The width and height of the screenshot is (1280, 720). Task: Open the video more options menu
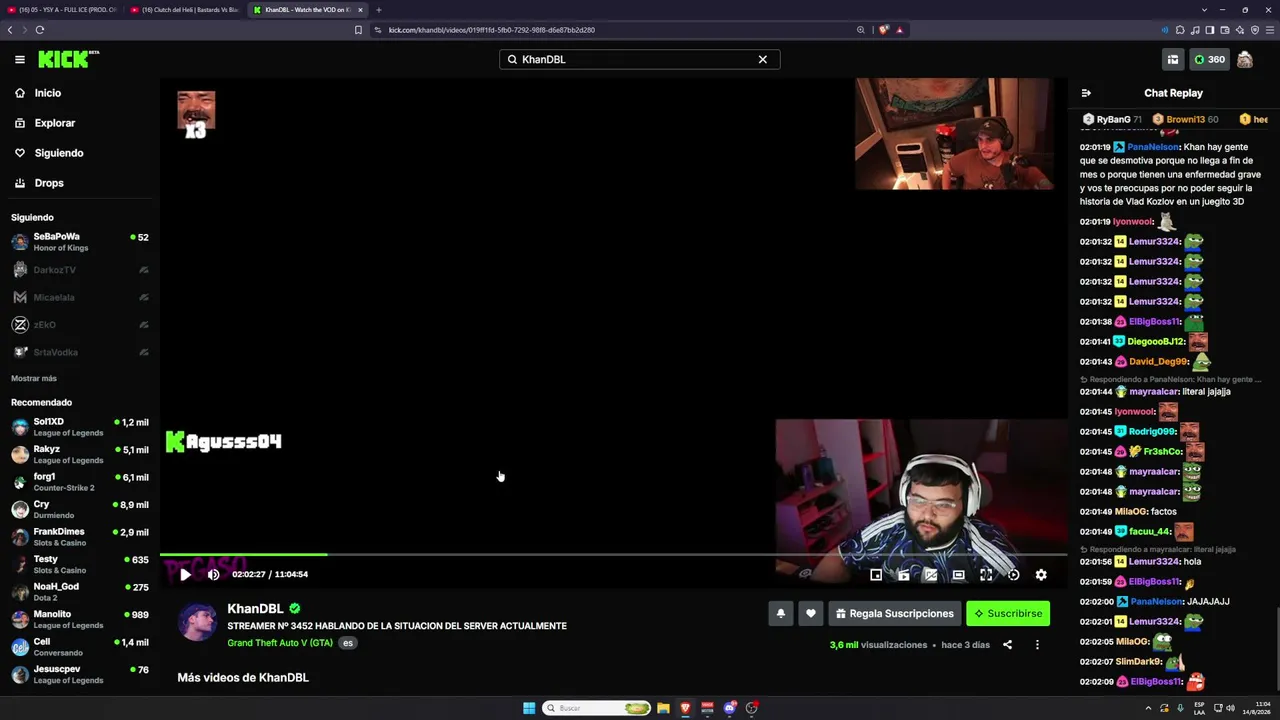coord(1037,645)
